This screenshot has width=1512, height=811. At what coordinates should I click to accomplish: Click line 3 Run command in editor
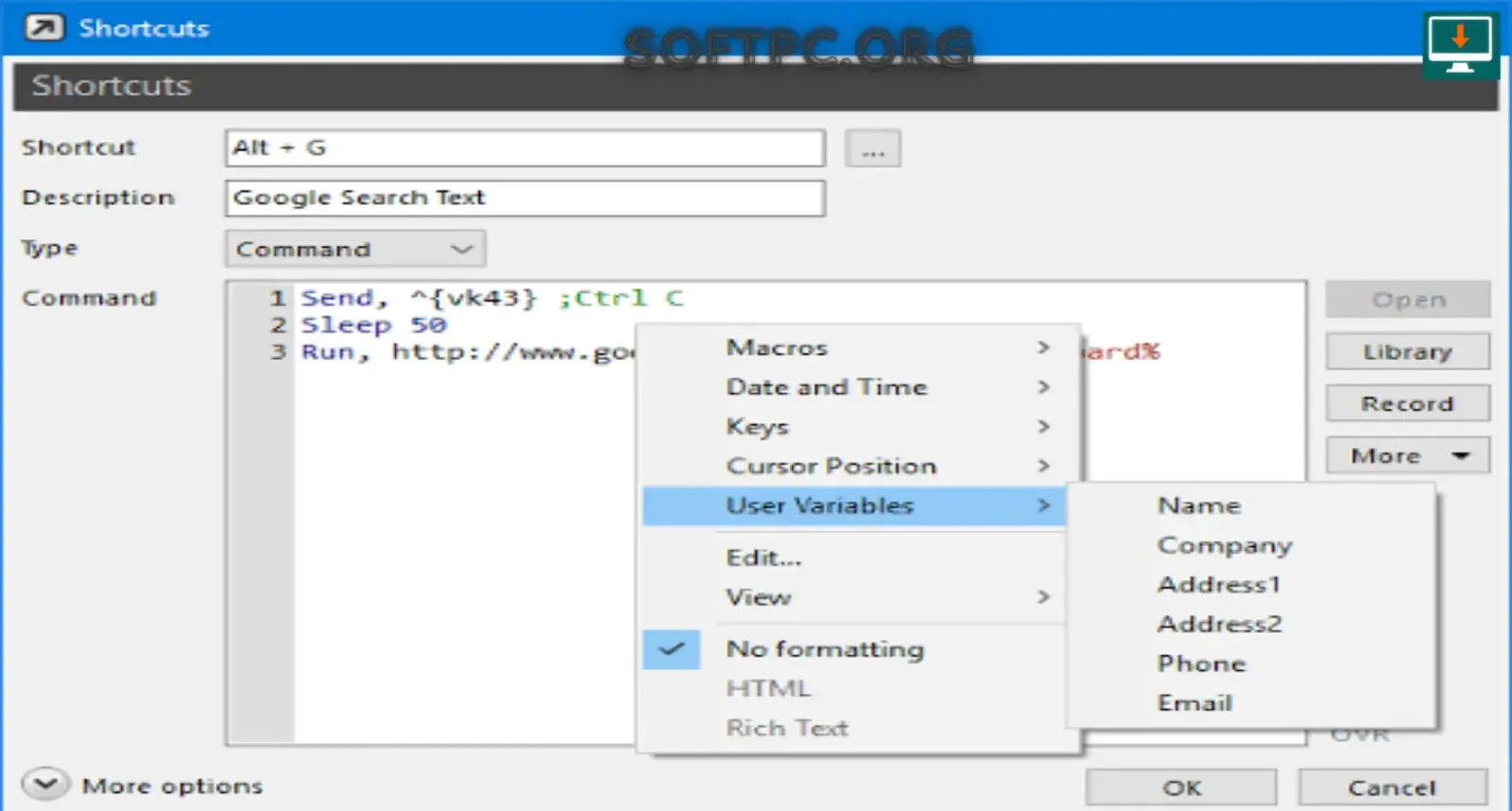pyautogui.click(x=468, y=352)
